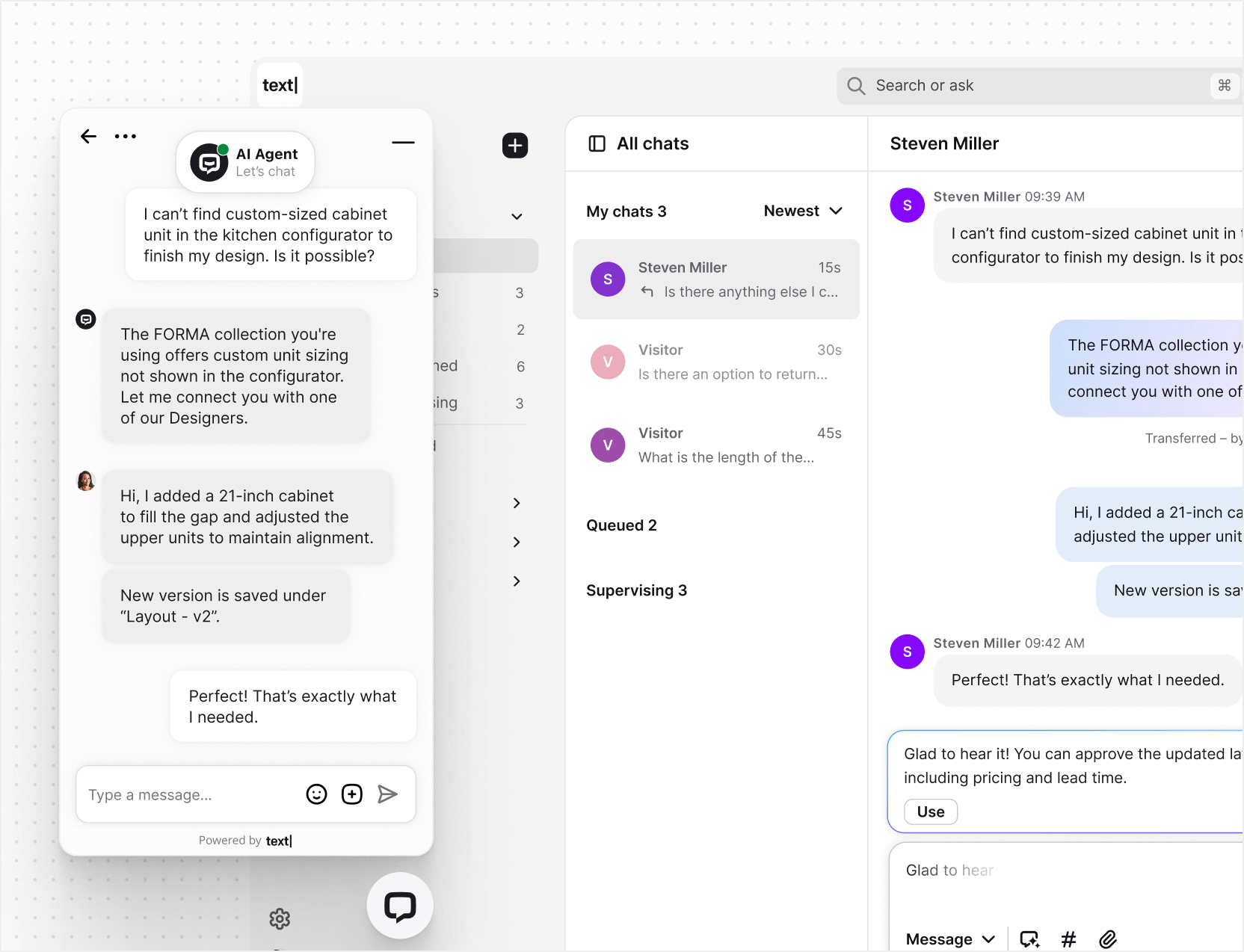1244x952 pixels.
Task: Click the Use button on the suggested reply
Action: click(x=930, y=812)
